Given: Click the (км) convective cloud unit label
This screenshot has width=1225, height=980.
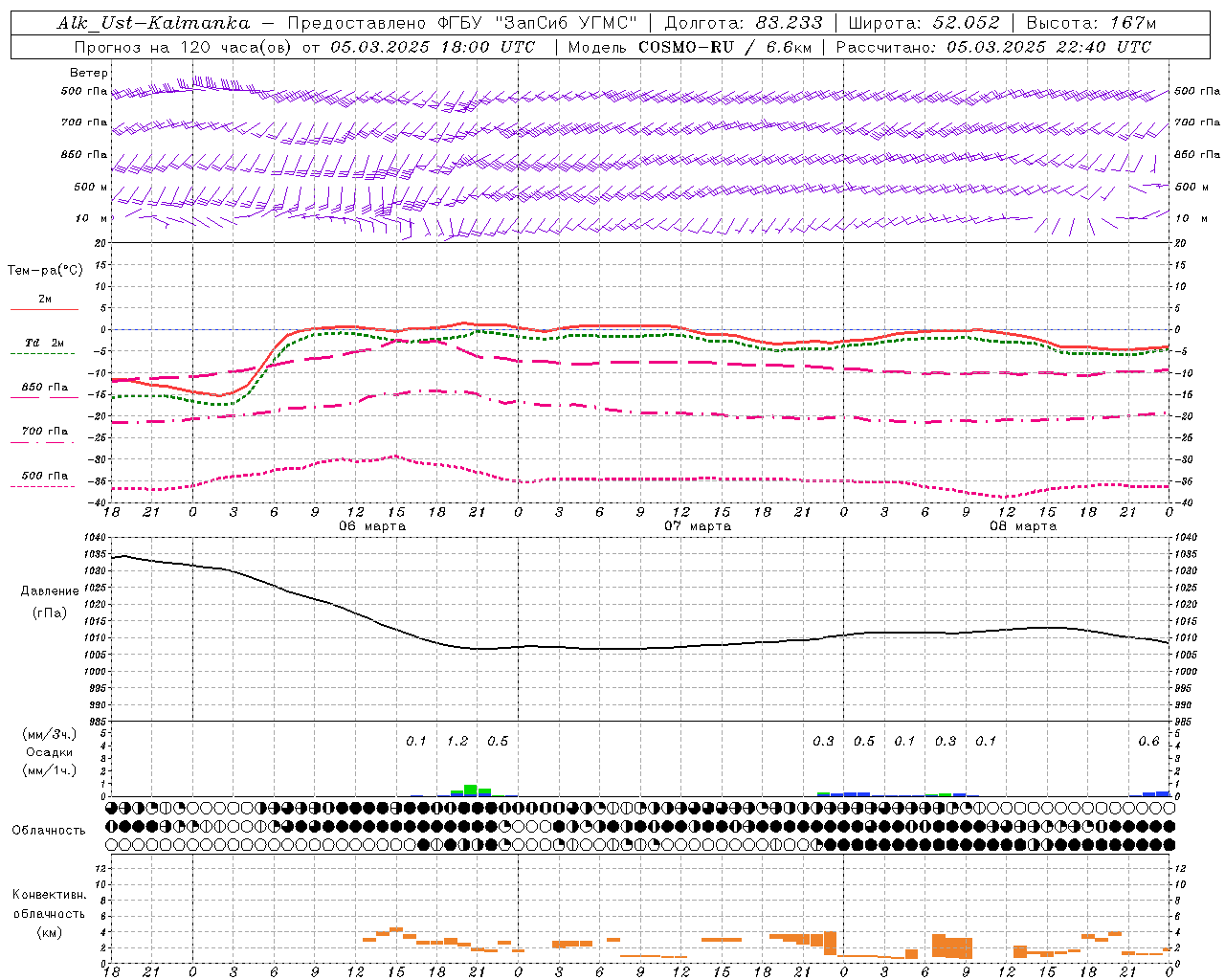Looking at the screenshot, I should 49,932.
